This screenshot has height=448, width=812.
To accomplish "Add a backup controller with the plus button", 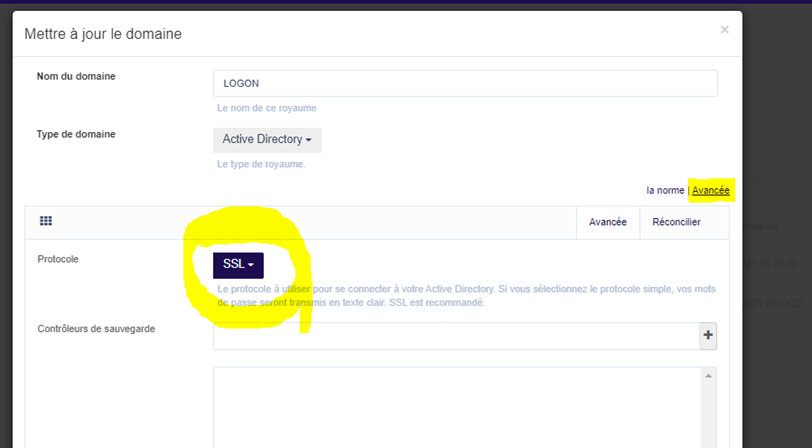I will pos(708,336).
